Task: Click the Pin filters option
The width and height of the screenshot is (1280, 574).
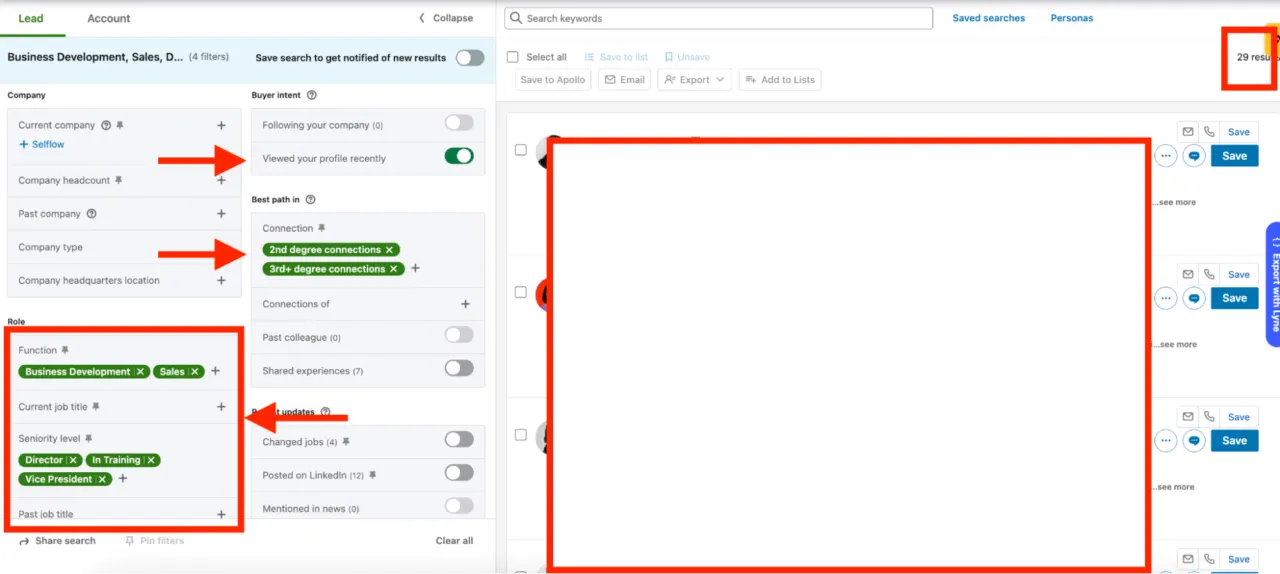Action: coord(154,541)
